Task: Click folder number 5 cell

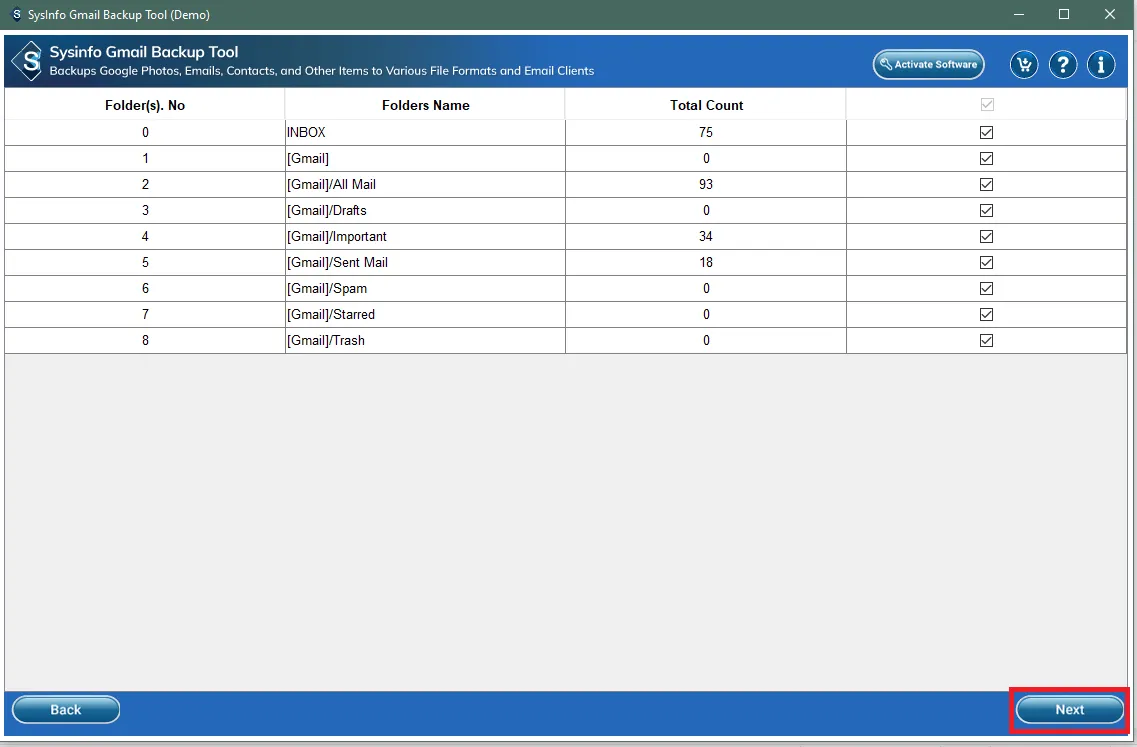Action: pyautogui.click(x=145, y=263)
